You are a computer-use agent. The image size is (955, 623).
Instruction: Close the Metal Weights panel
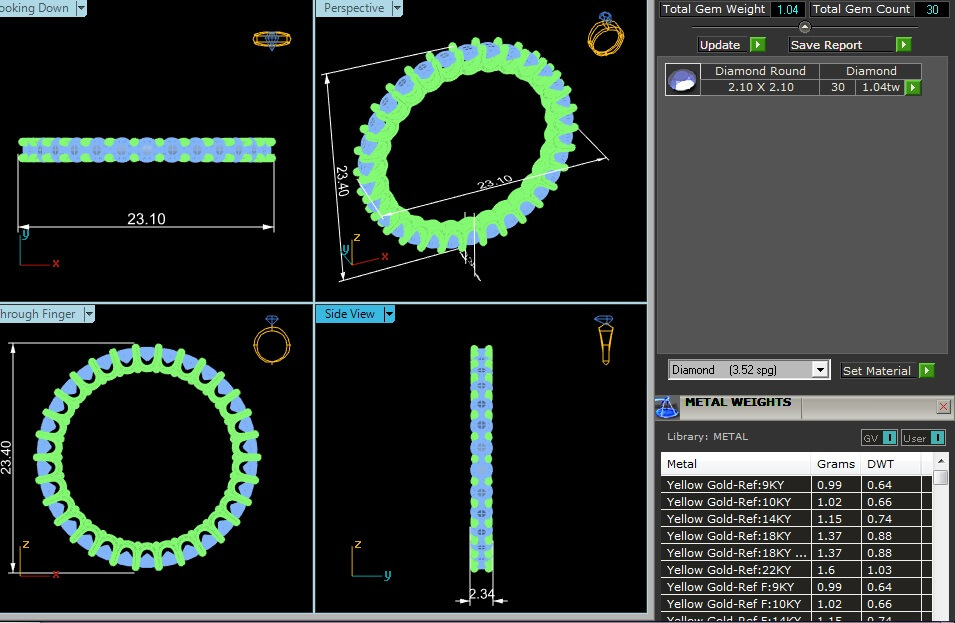[x=943, y=406]
